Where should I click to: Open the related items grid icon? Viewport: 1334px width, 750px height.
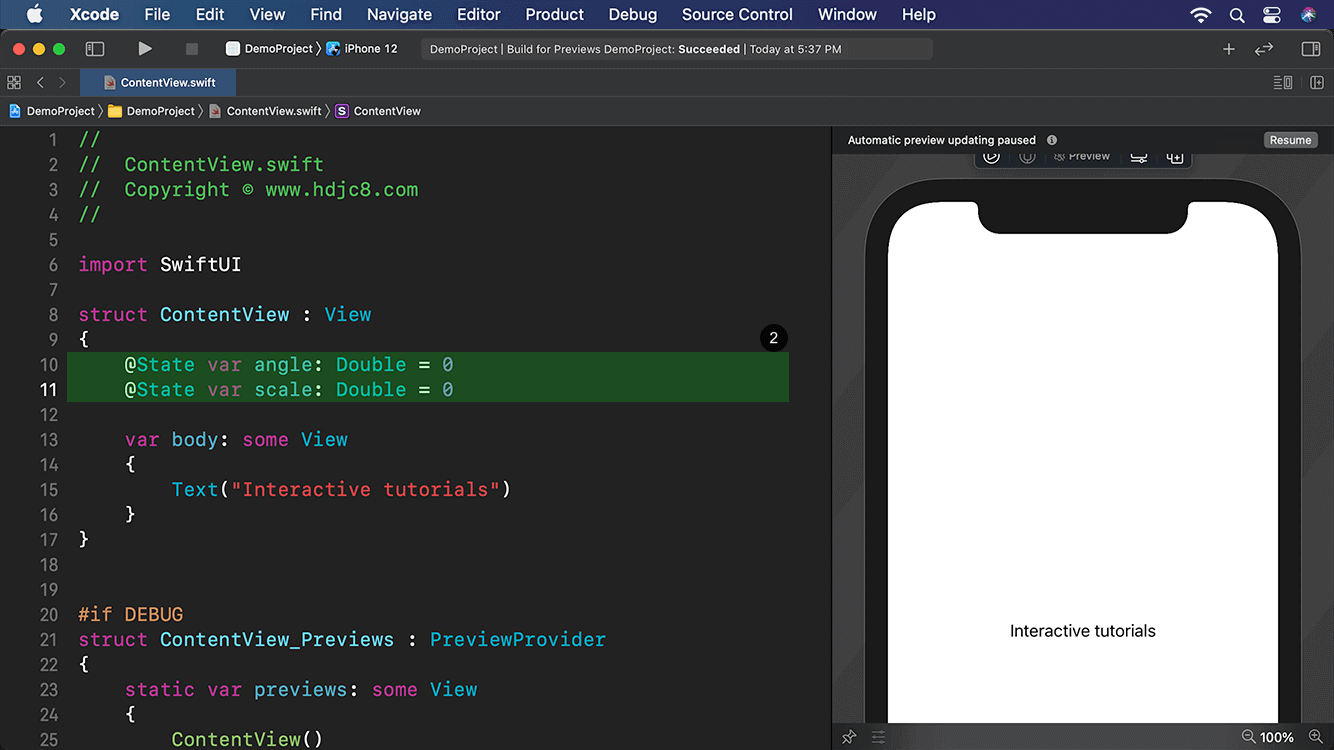coord(14,83)
